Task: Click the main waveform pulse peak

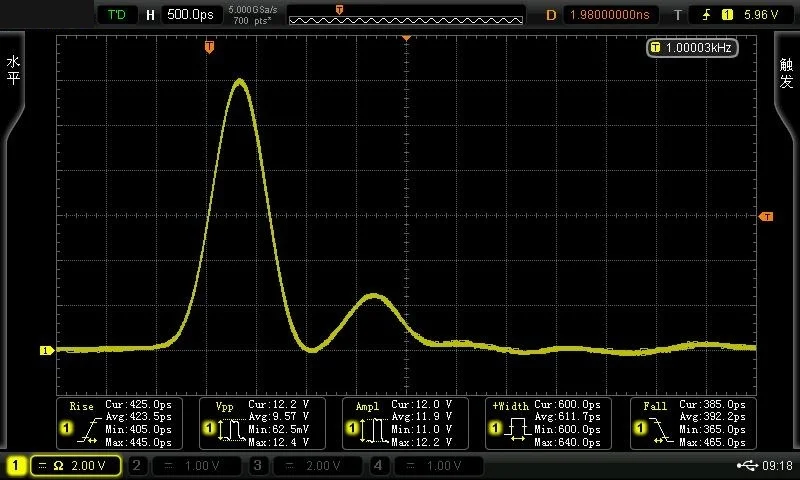Action: coord(240,81)
